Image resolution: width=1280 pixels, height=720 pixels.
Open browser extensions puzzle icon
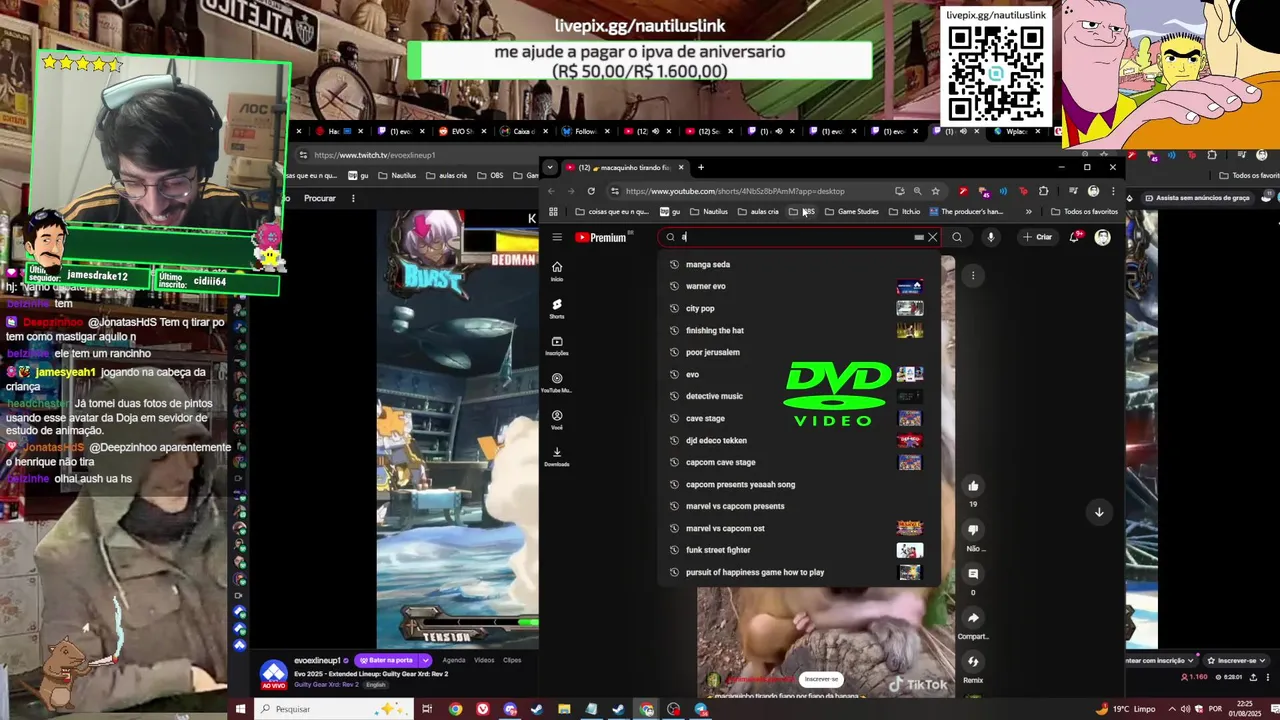1043,191
